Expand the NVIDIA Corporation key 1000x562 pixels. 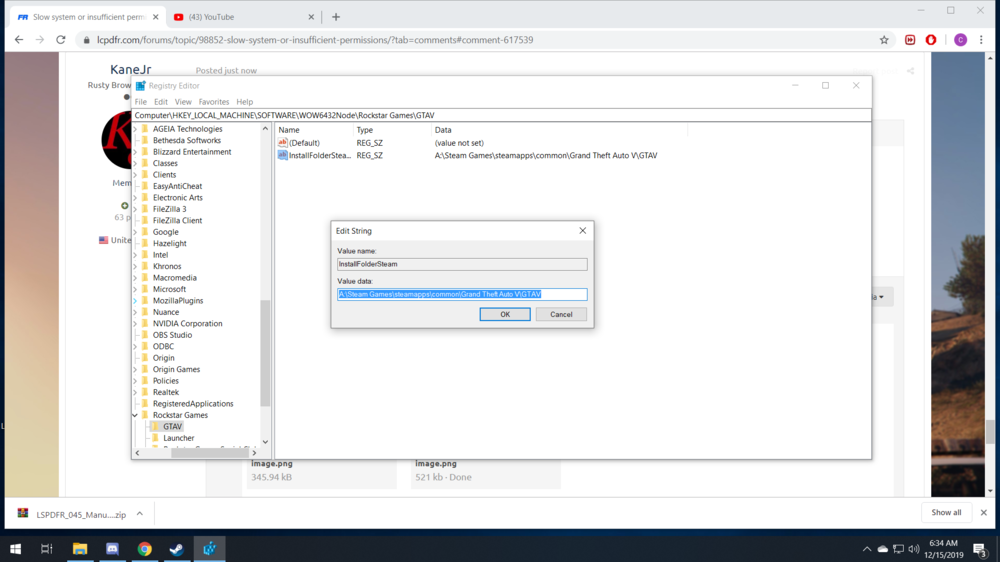(135, 324)
